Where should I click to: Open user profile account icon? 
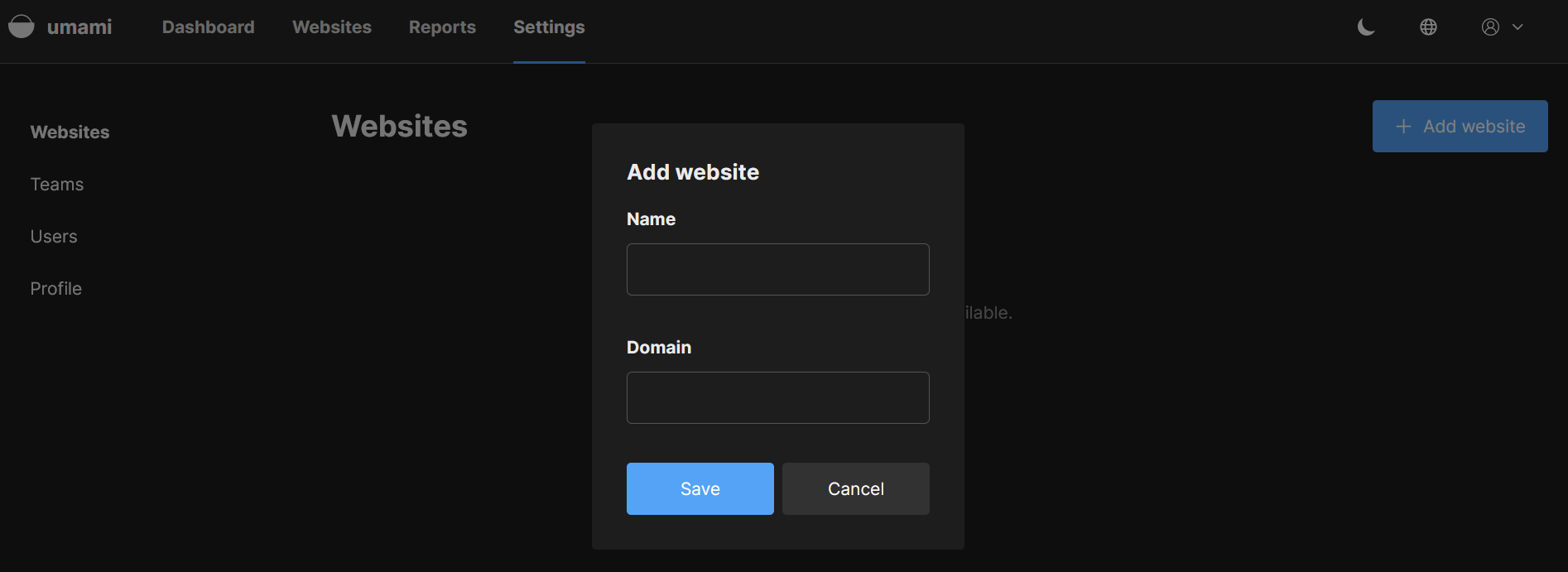click(1490, 27)
